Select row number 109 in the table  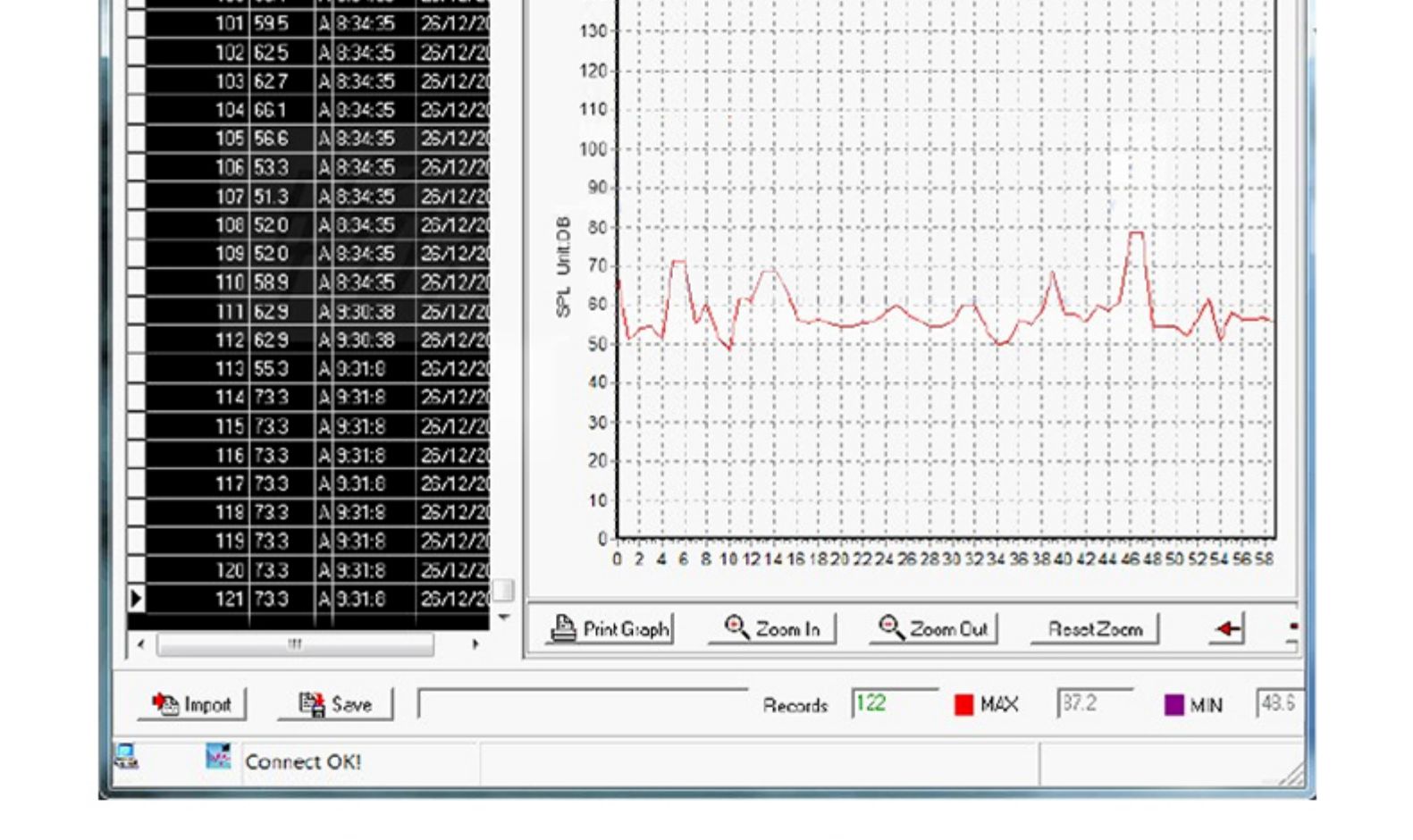tap(230, 254)
